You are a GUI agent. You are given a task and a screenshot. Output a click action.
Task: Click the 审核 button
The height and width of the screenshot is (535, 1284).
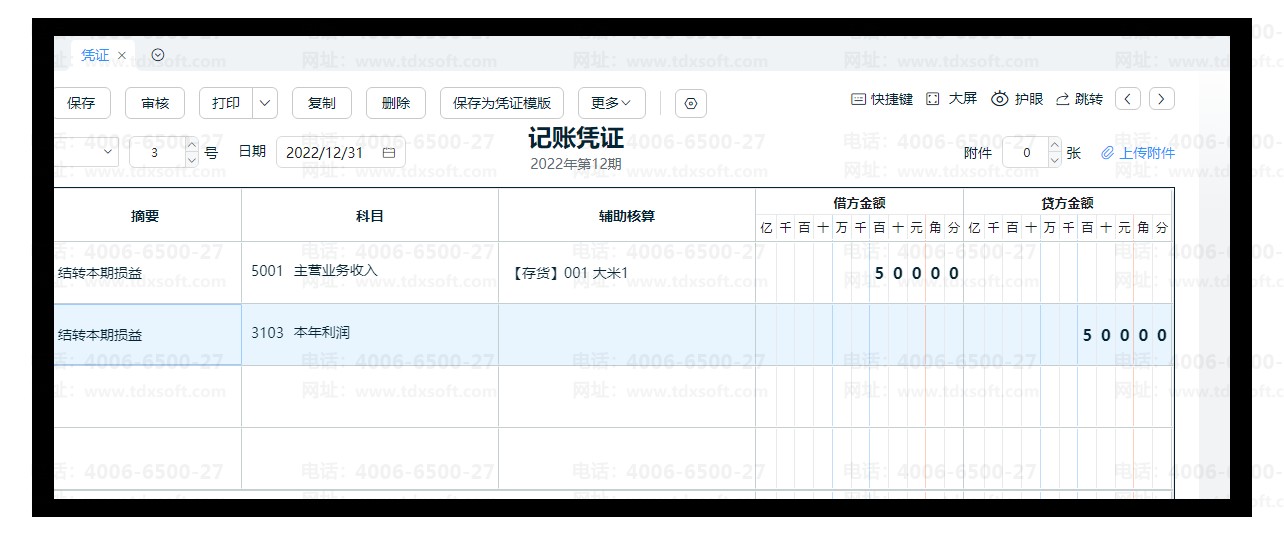click(x=155, y=103)
